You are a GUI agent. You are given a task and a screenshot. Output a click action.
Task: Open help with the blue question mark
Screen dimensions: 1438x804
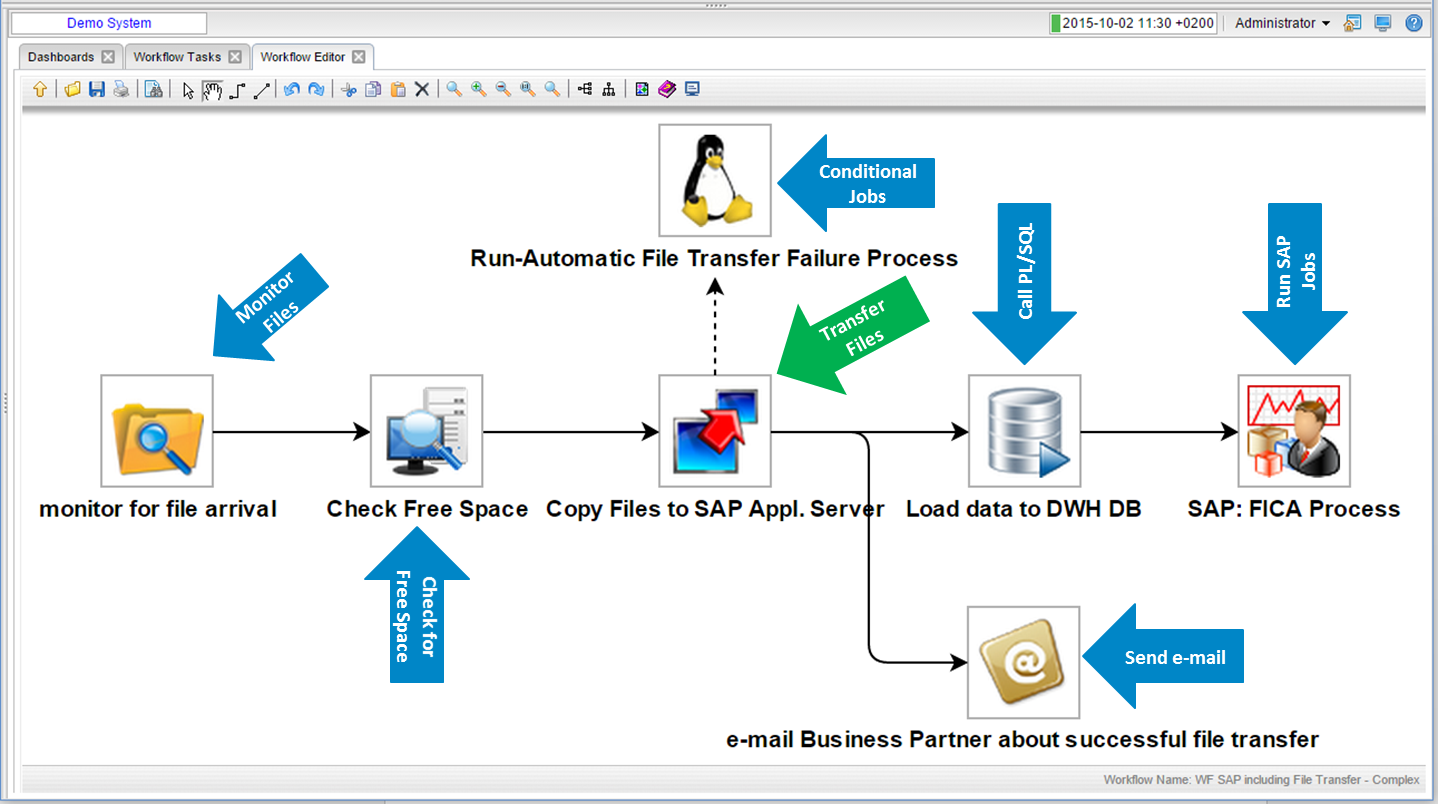coord(1414,23)
